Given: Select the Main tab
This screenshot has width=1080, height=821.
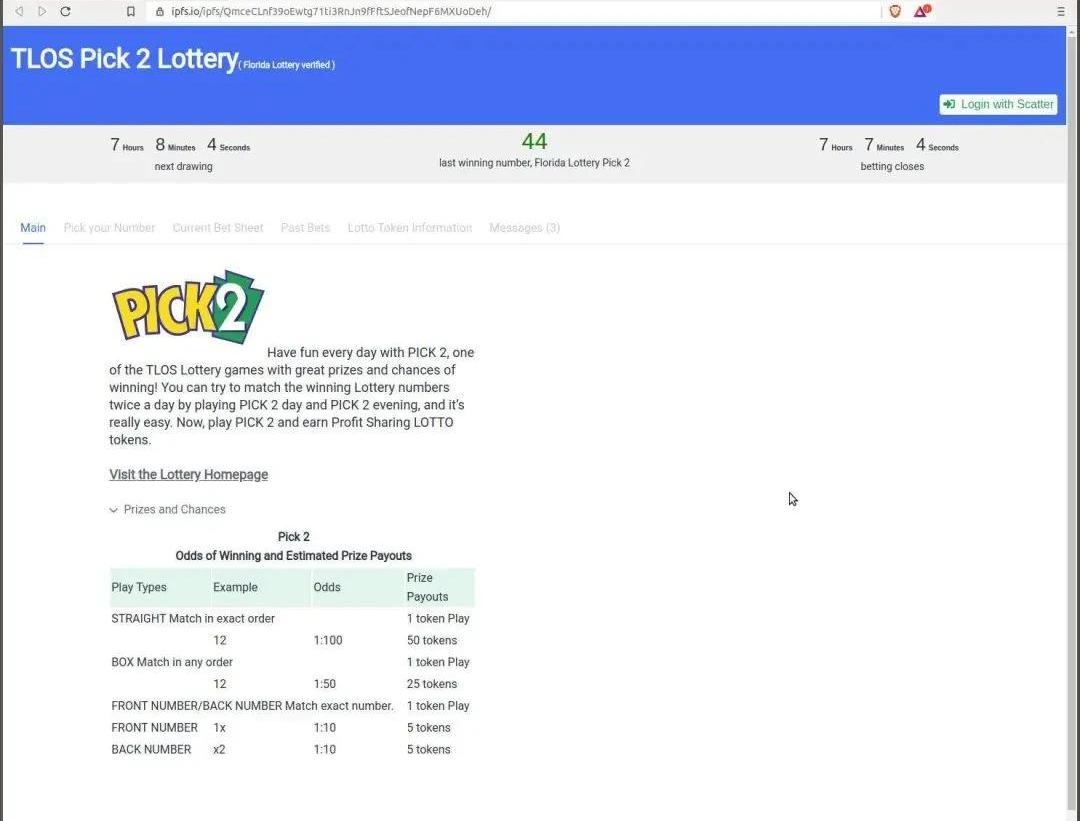Looking at the screenshot, I should (33, 228).
